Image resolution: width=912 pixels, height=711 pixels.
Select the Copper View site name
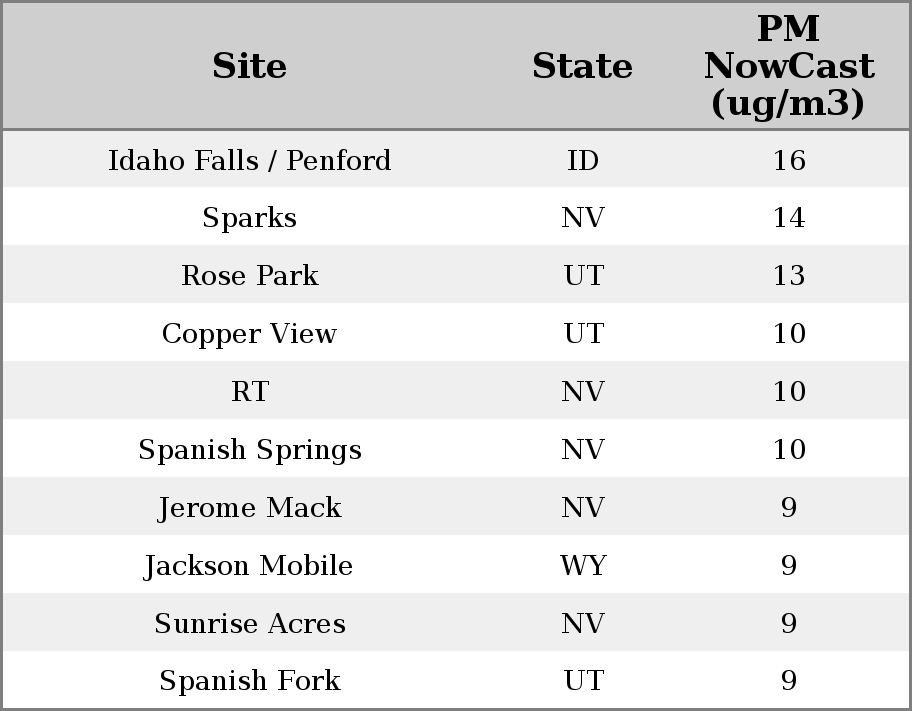[249, 334]
